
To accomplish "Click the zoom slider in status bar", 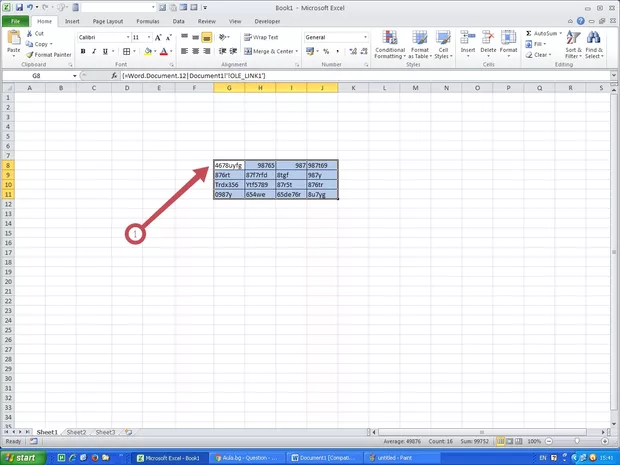I will [x=575, y=441].
